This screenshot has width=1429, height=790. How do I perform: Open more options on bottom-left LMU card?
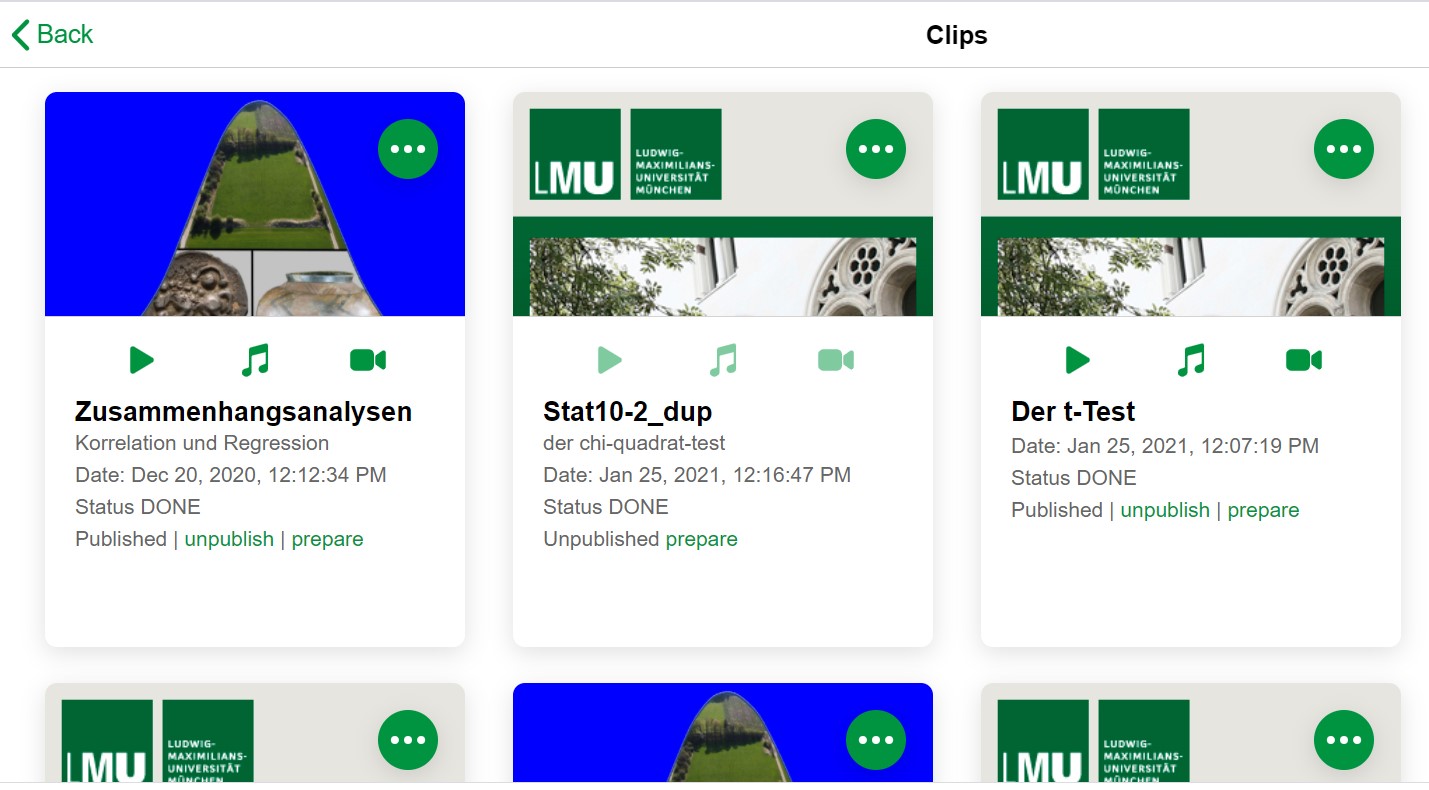[408, 740]
